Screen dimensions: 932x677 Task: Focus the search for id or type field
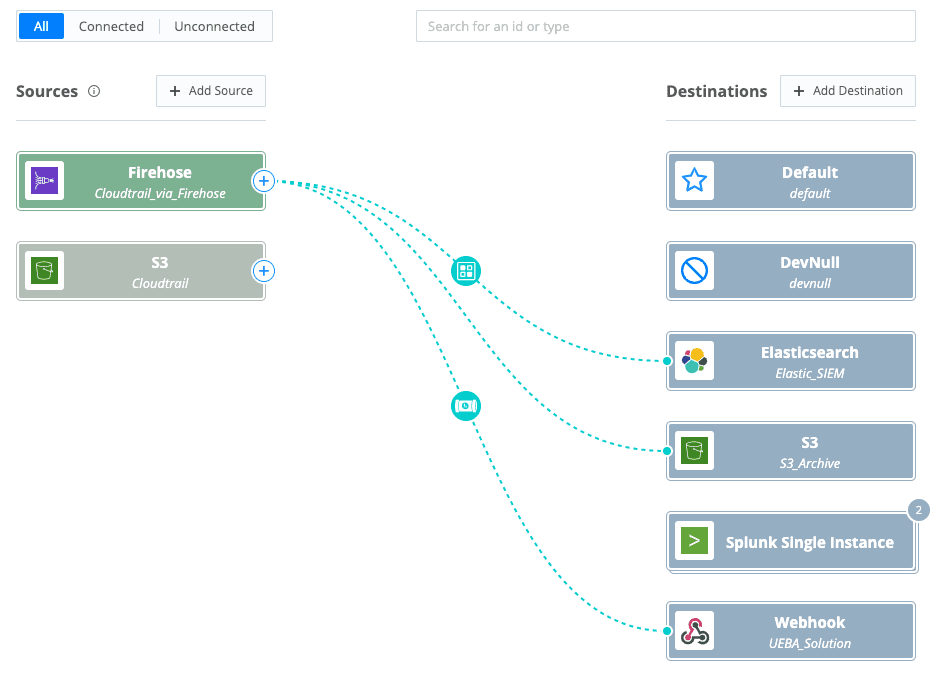tap(665, 27)
